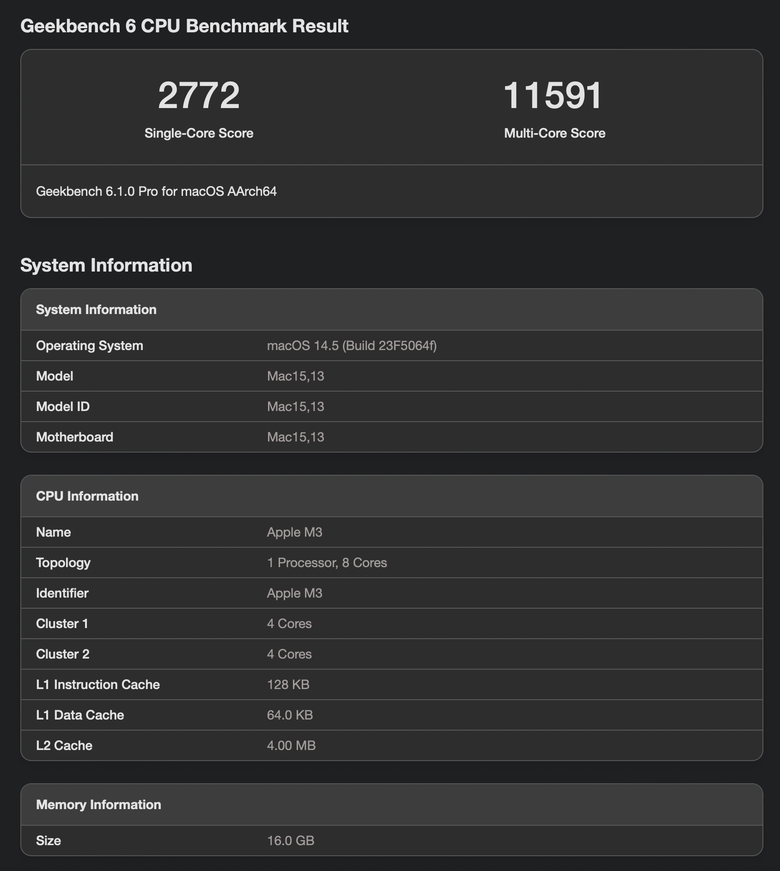Image resolution: width=780 pixels, height=871 pixels.
Task: Click the large 'System Information' section heading
Action: pos(106,266)
